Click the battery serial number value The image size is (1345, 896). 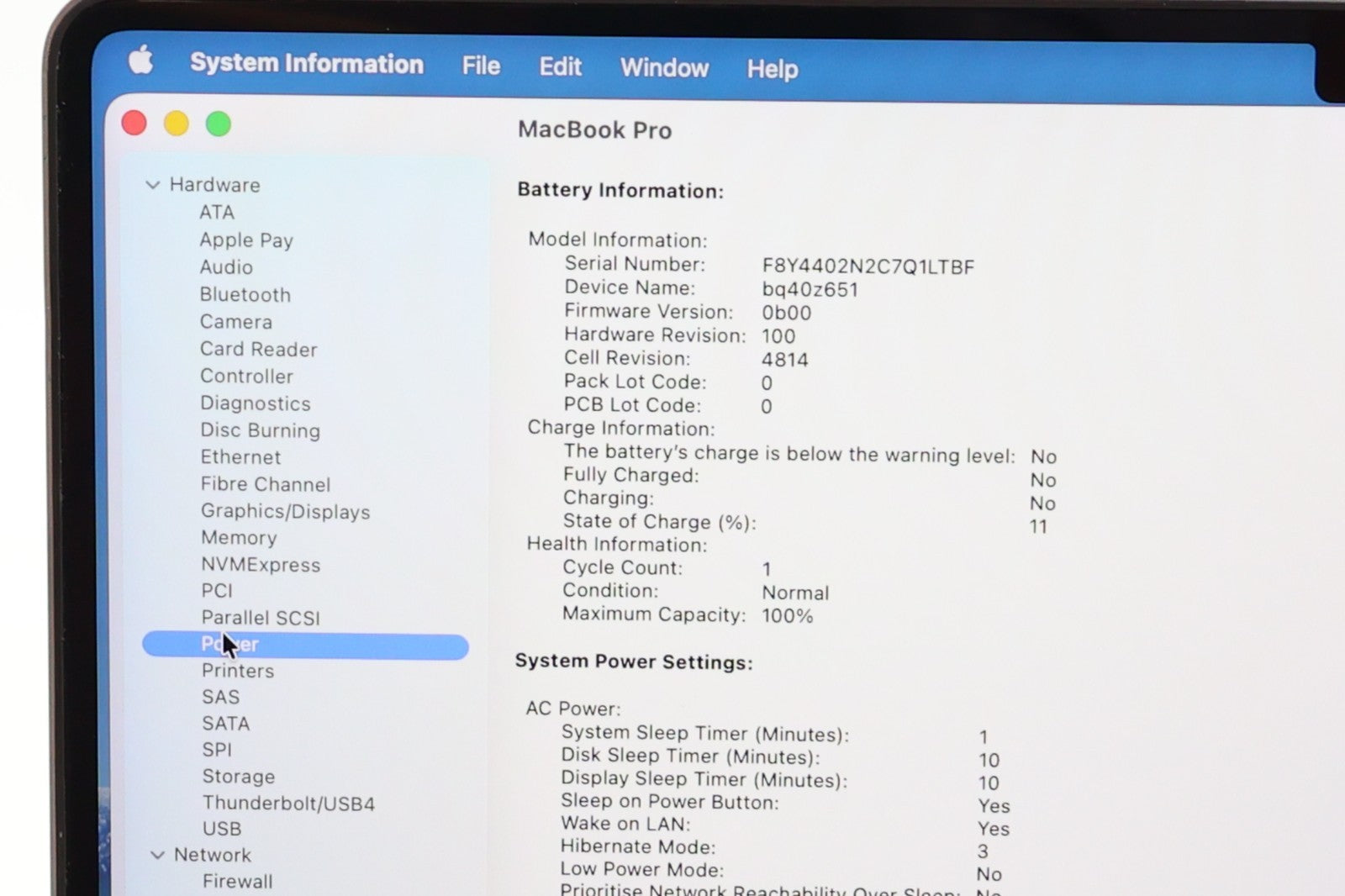868,266
